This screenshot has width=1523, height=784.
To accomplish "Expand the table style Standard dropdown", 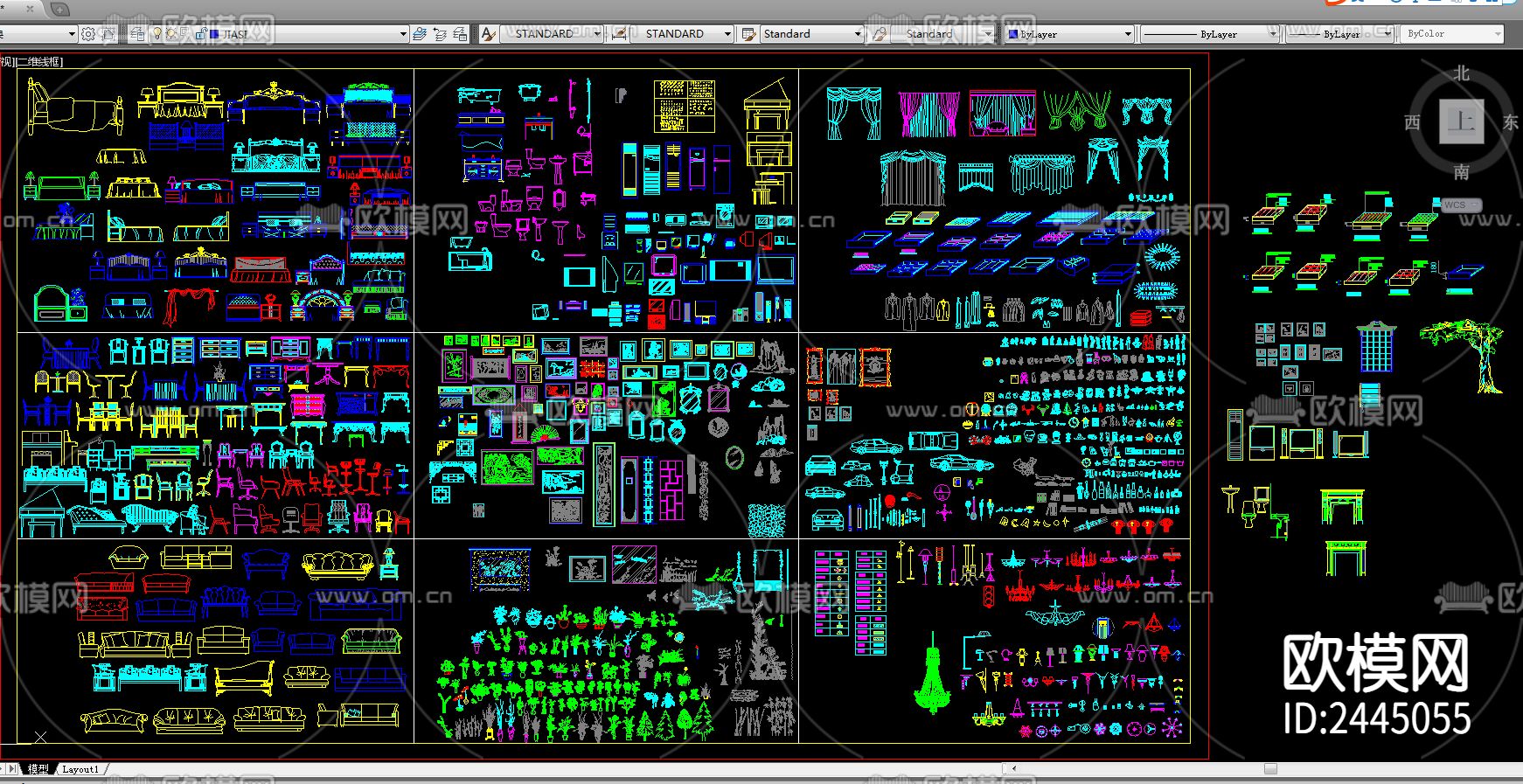I will (x=858, y=34).
